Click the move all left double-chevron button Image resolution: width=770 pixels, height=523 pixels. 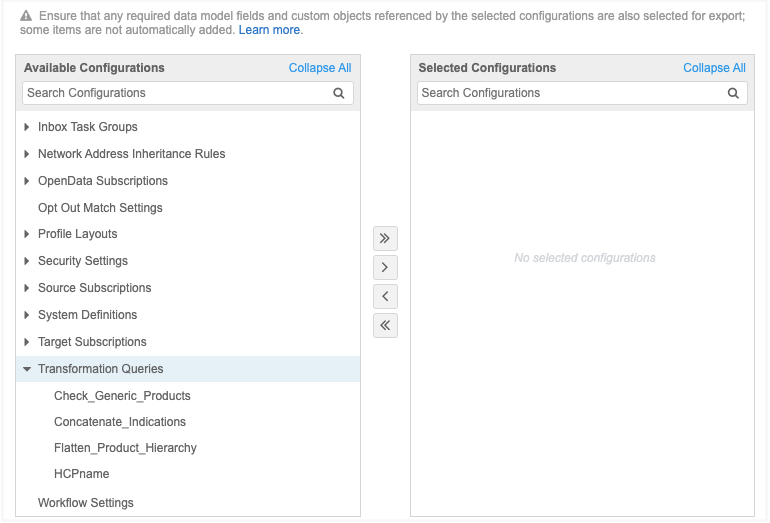[385, 325]
